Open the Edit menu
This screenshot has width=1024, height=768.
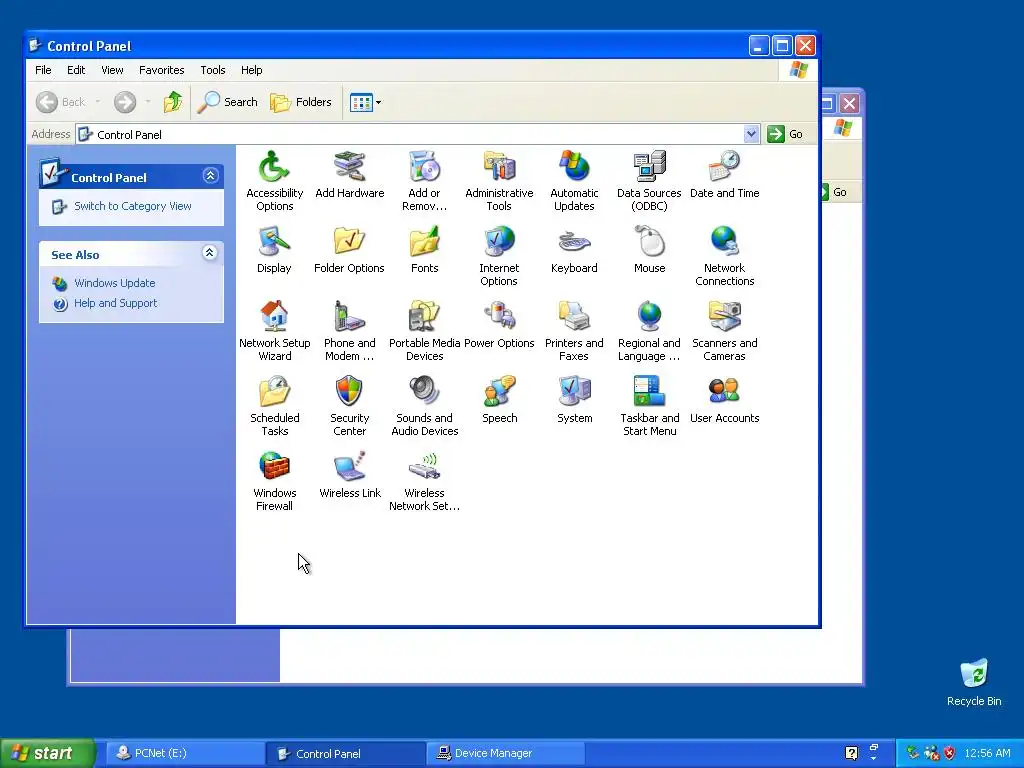pos(76,70)
